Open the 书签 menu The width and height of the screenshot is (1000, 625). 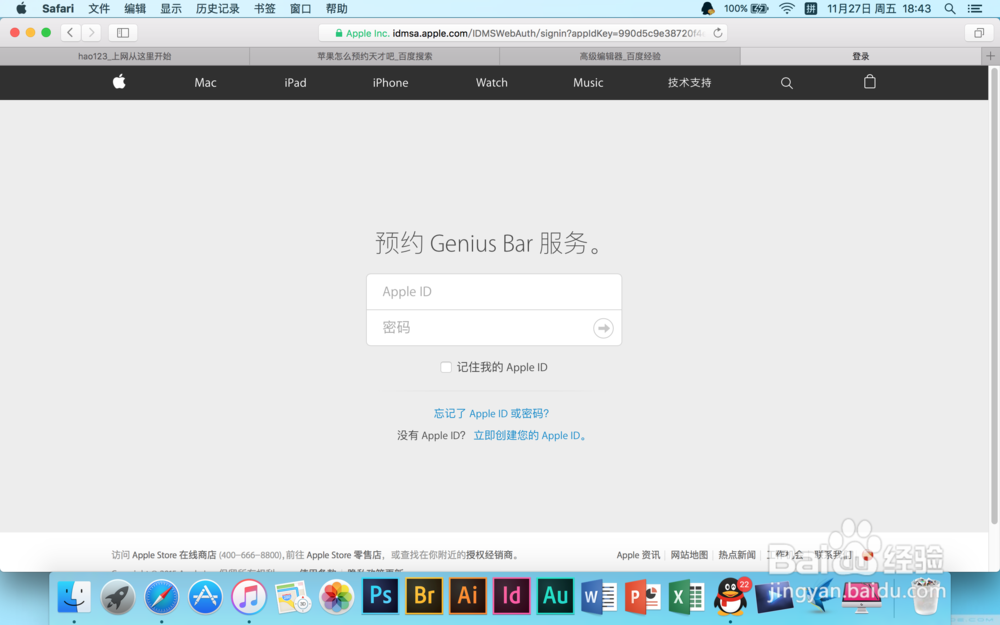tap(265, 8)
